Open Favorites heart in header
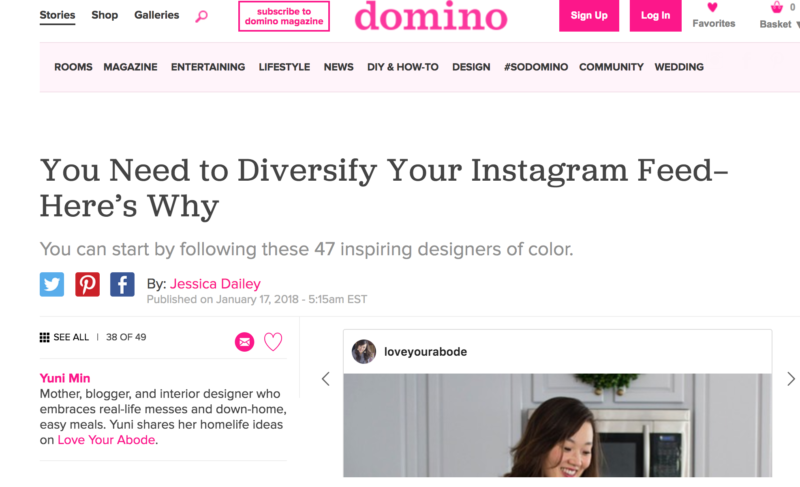The width and height of the screenshot is (800, 487). click(713, 8)
